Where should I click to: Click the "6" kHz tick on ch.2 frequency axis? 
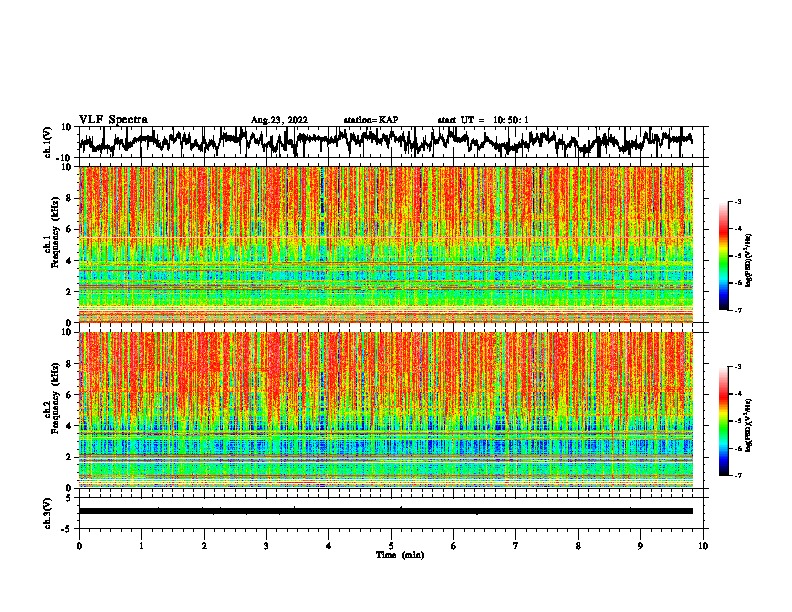click(70, 395)
